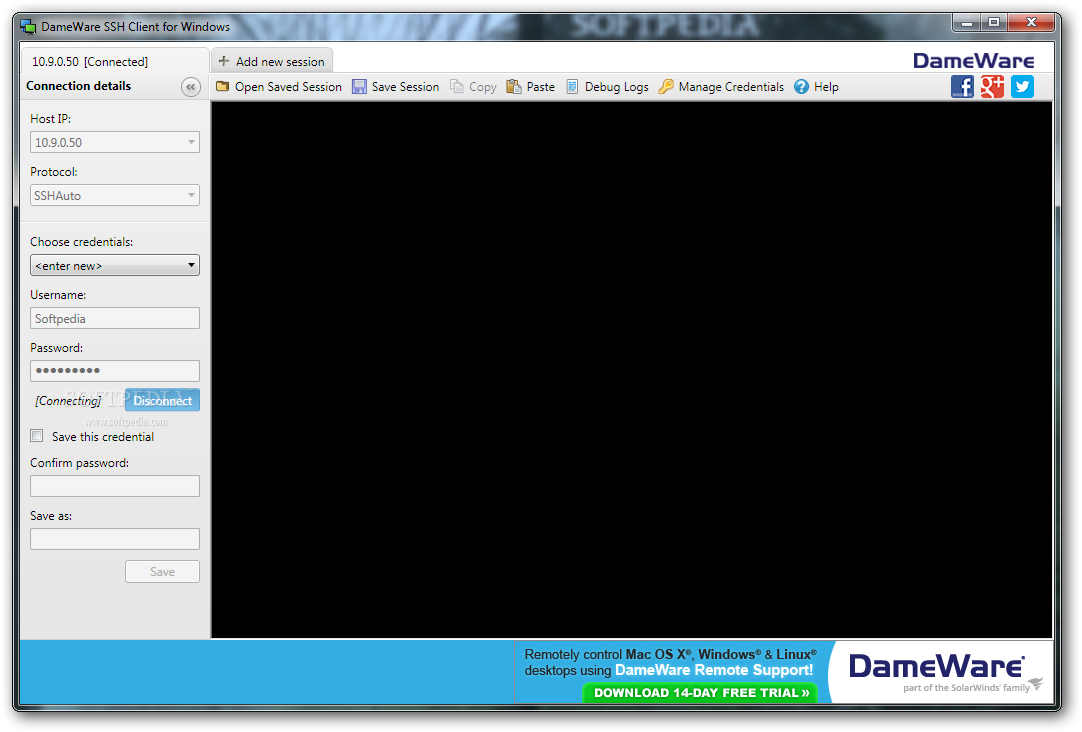Click the Manage Credentials key icon

pos(666,87)
